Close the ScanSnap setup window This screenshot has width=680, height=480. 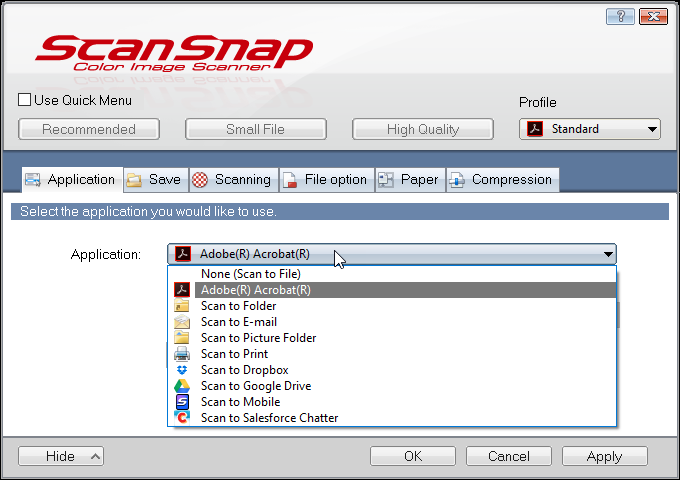653,16
